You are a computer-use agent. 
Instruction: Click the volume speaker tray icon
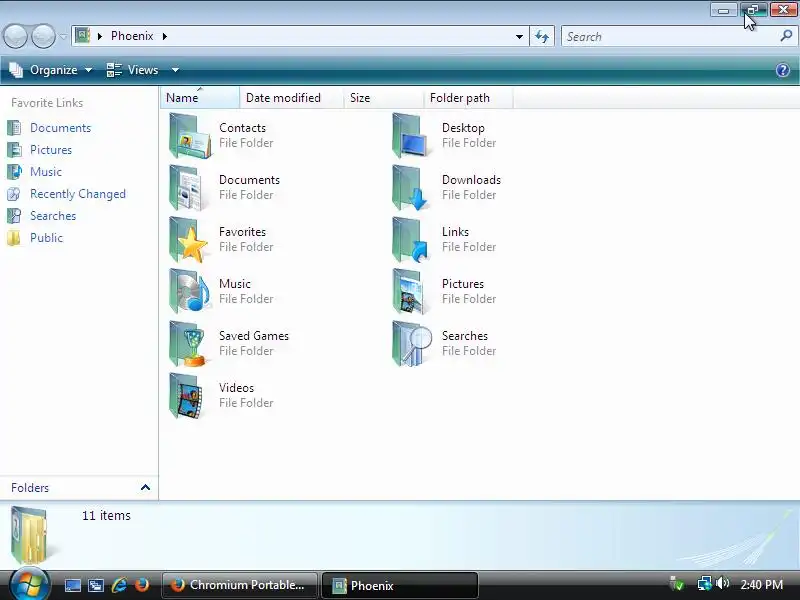(722, 583)
